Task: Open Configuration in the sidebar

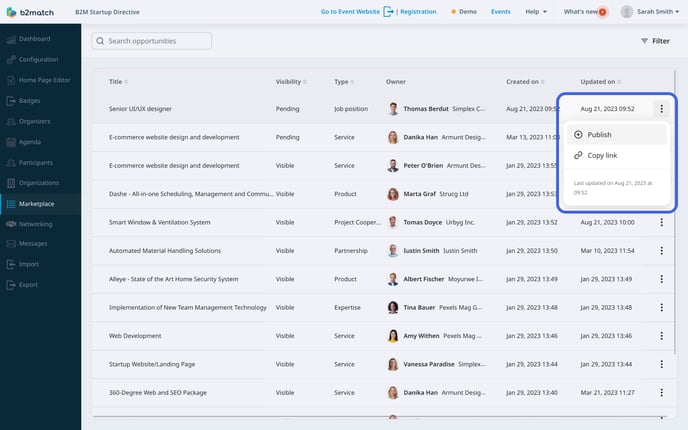Action: [32, 59]
